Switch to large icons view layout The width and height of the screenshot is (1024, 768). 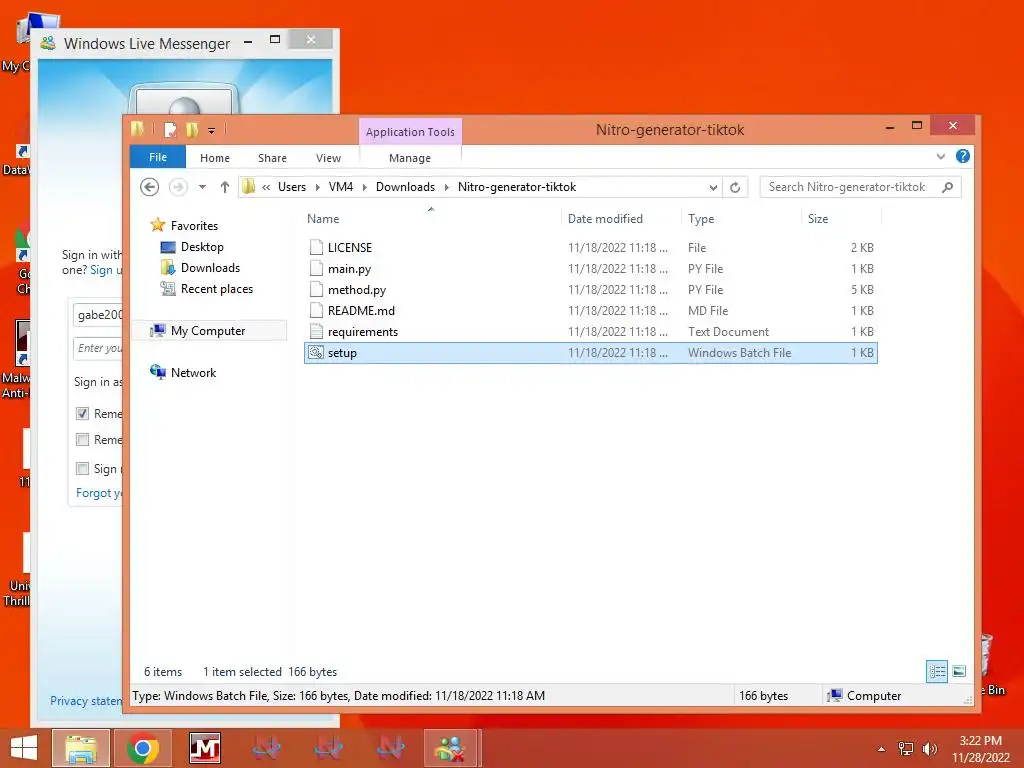[959, 671]
